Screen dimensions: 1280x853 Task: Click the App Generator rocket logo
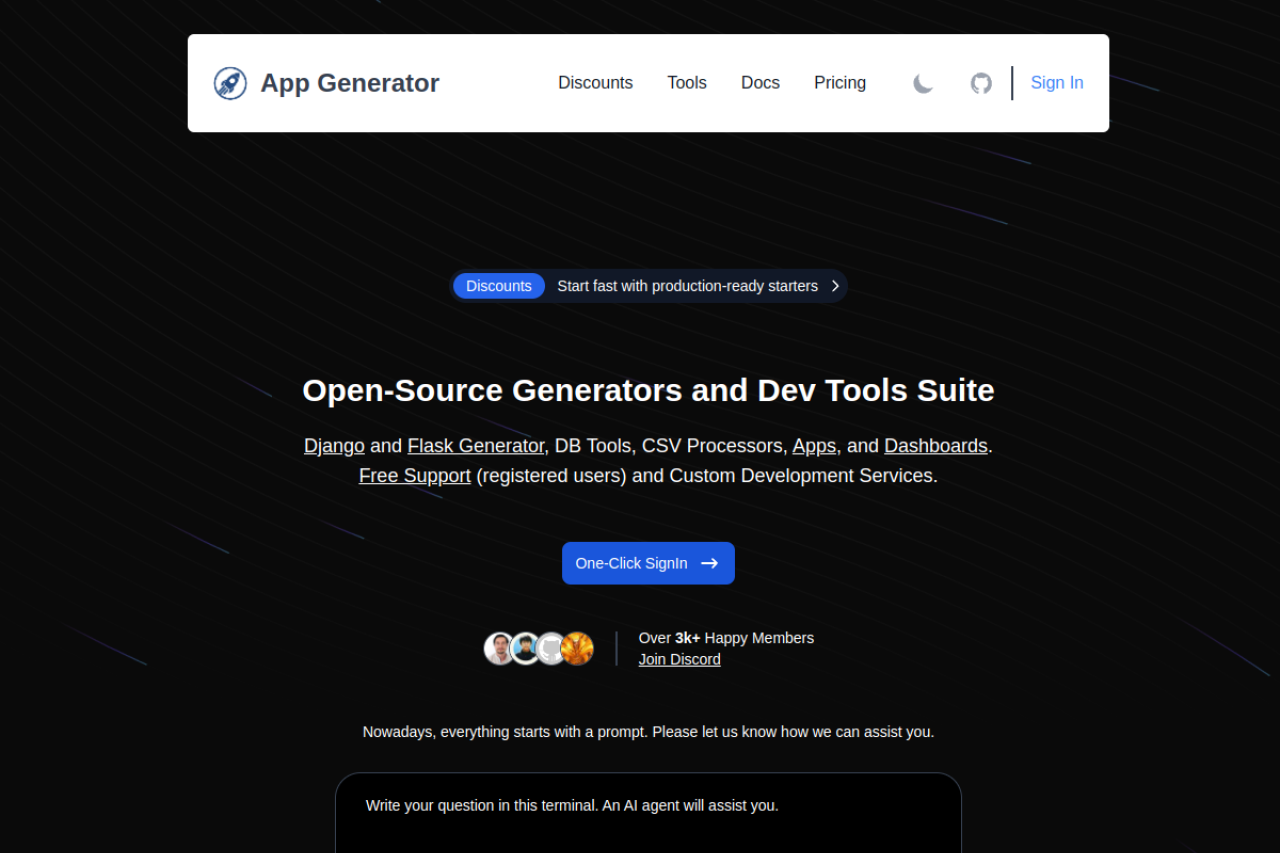230,83
